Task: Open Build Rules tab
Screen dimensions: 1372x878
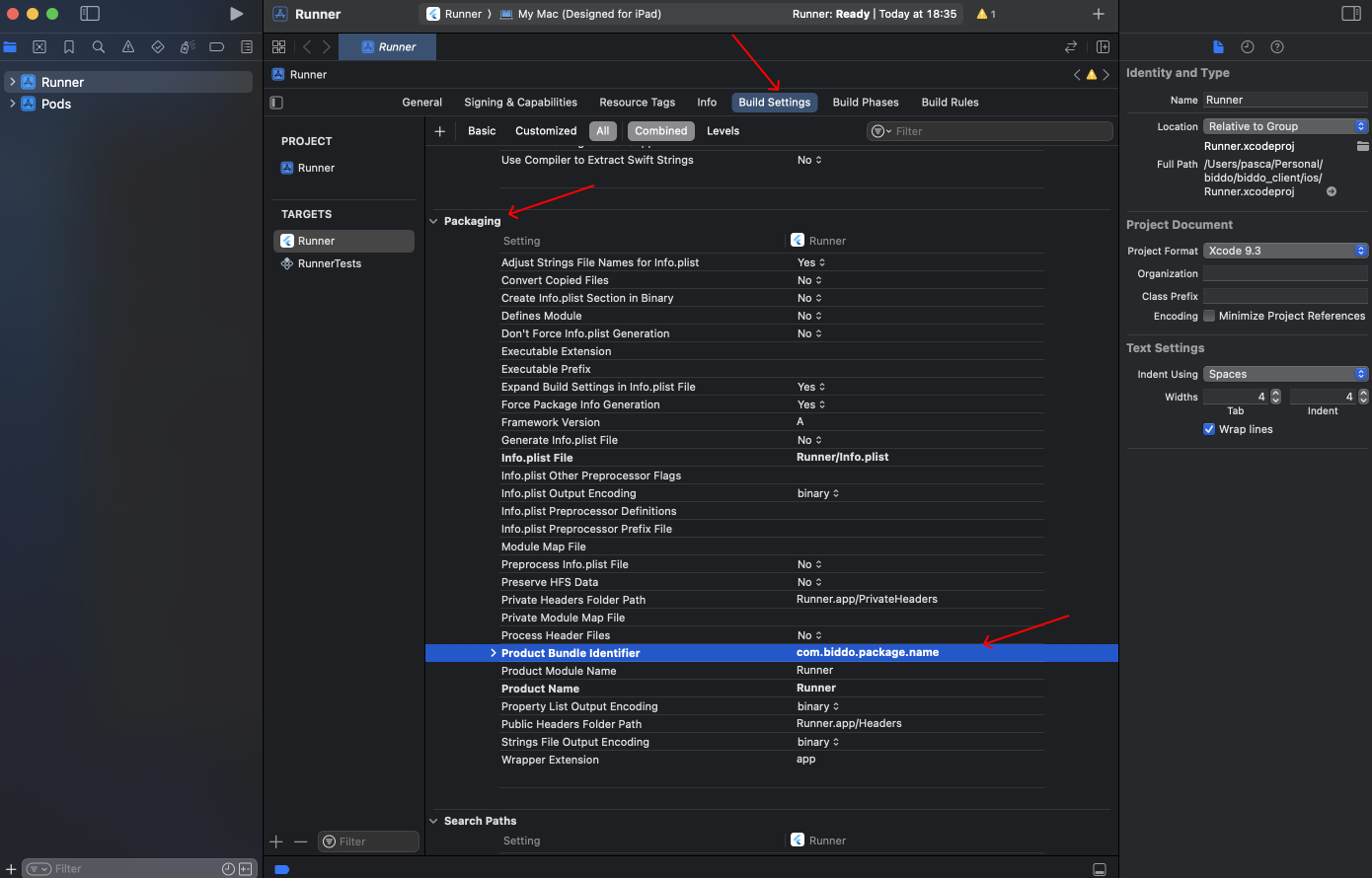Action: tap(950, 102)
